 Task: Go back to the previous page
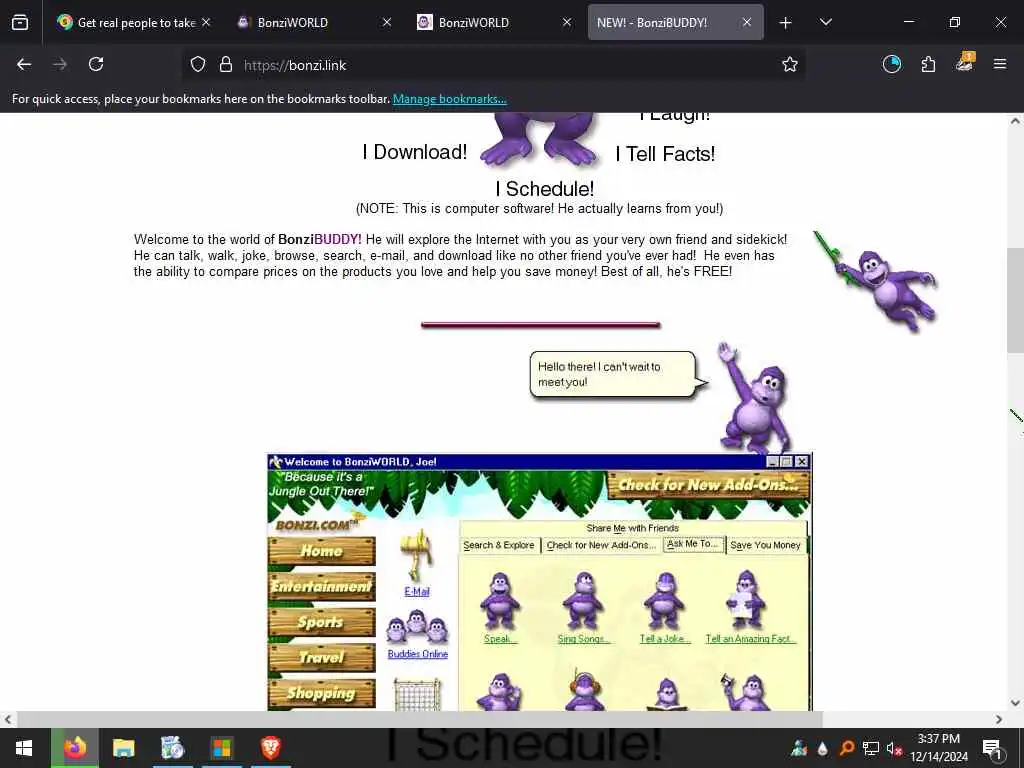24,64
